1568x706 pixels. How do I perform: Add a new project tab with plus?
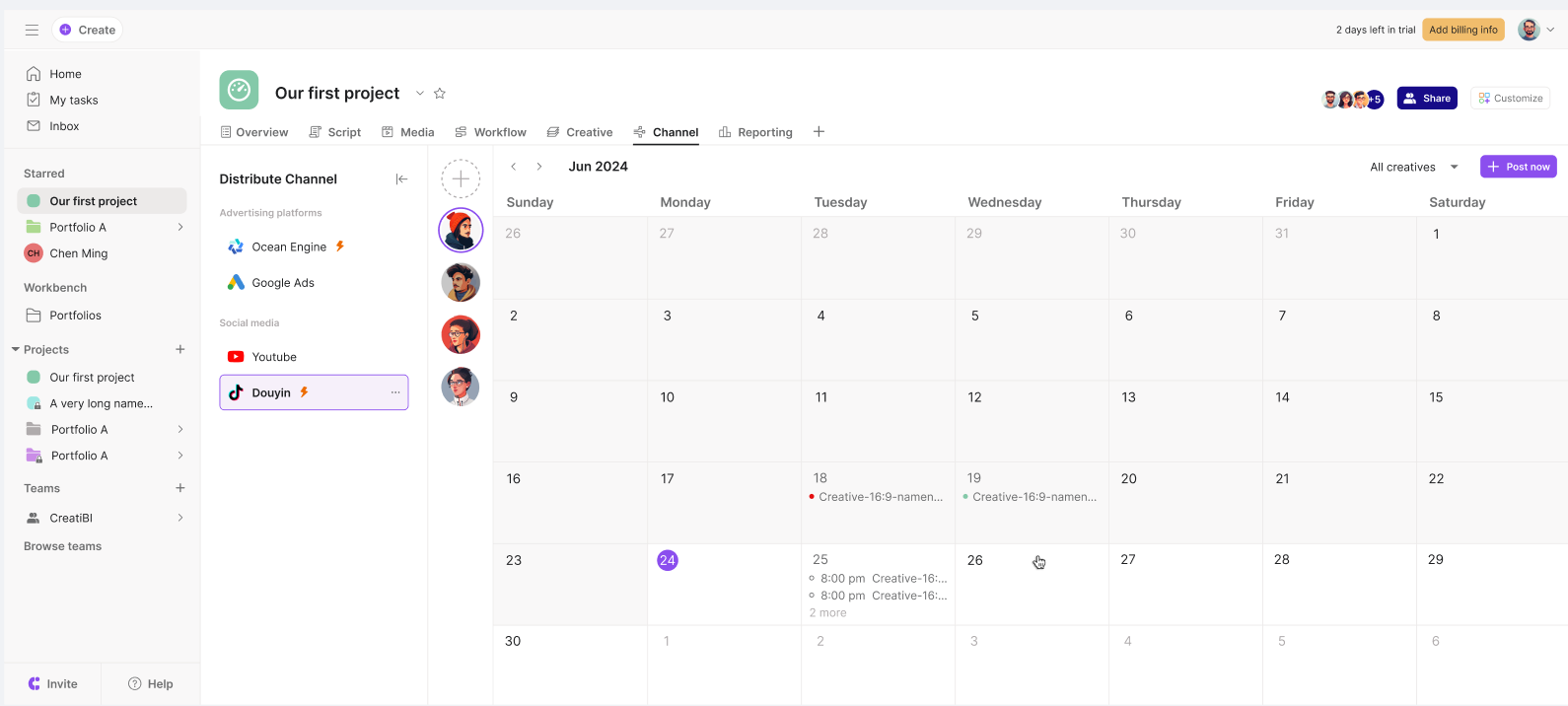pyautogui.click(x=819, y=132)
